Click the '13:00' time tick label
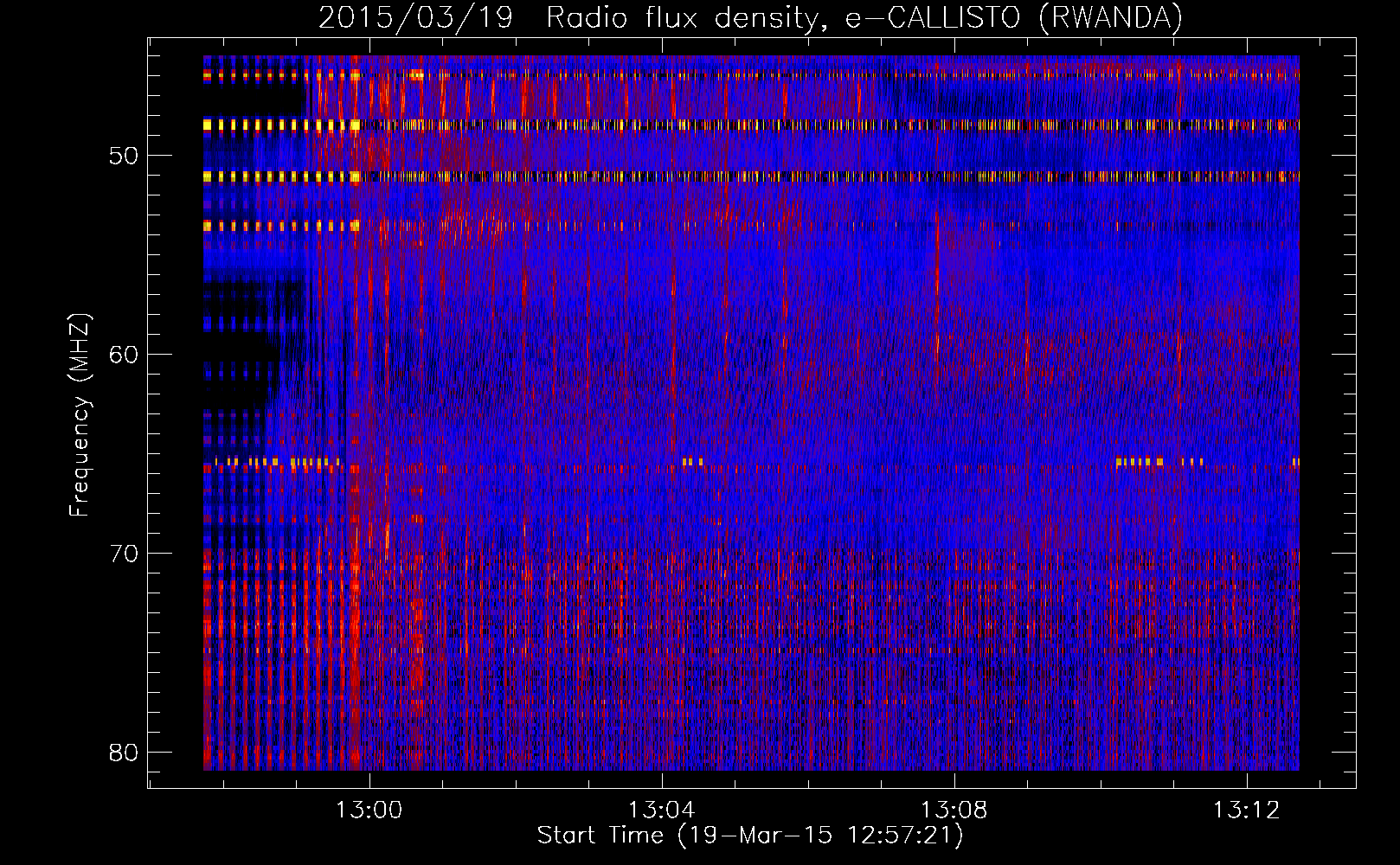The width and height of the screenshot is (1400, 865). pos(369,811)
